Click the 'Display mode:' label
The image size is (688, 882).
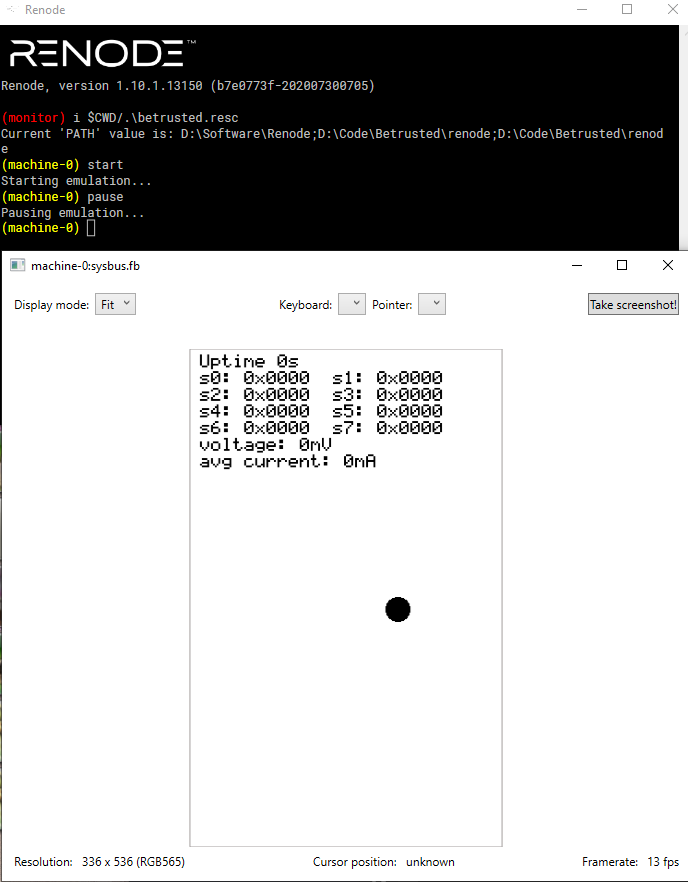52,305
